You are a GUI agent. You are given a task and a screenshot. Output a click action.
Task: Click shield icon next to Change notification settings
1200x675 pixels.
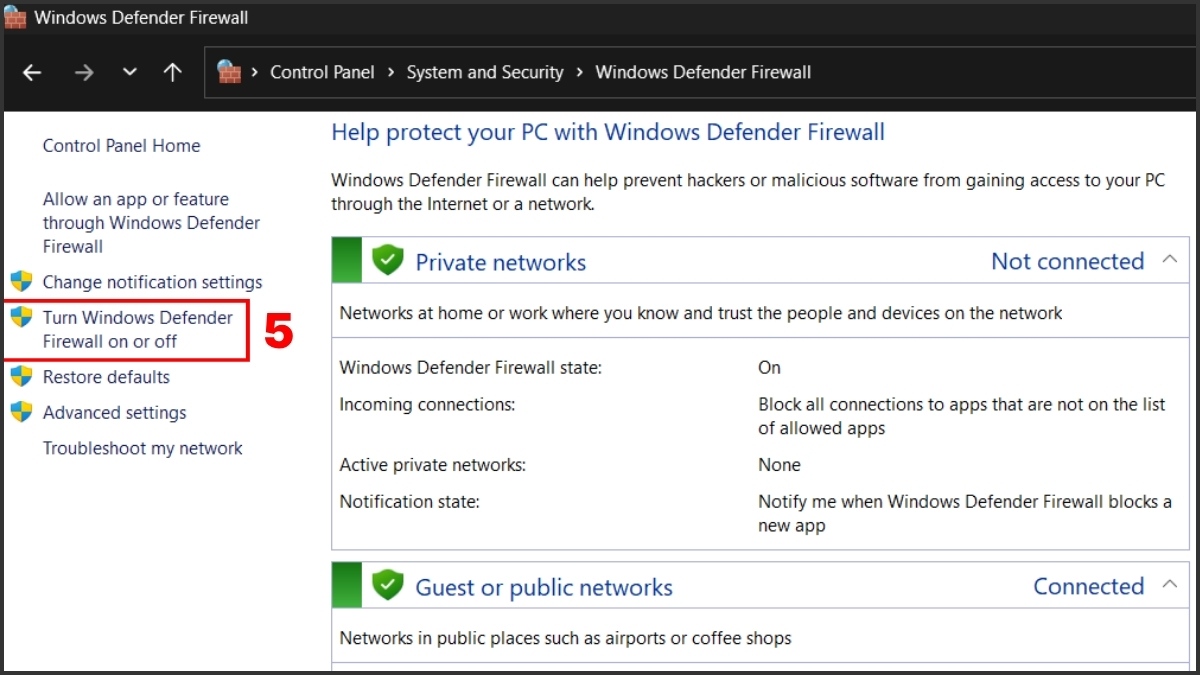click(21, 282)
